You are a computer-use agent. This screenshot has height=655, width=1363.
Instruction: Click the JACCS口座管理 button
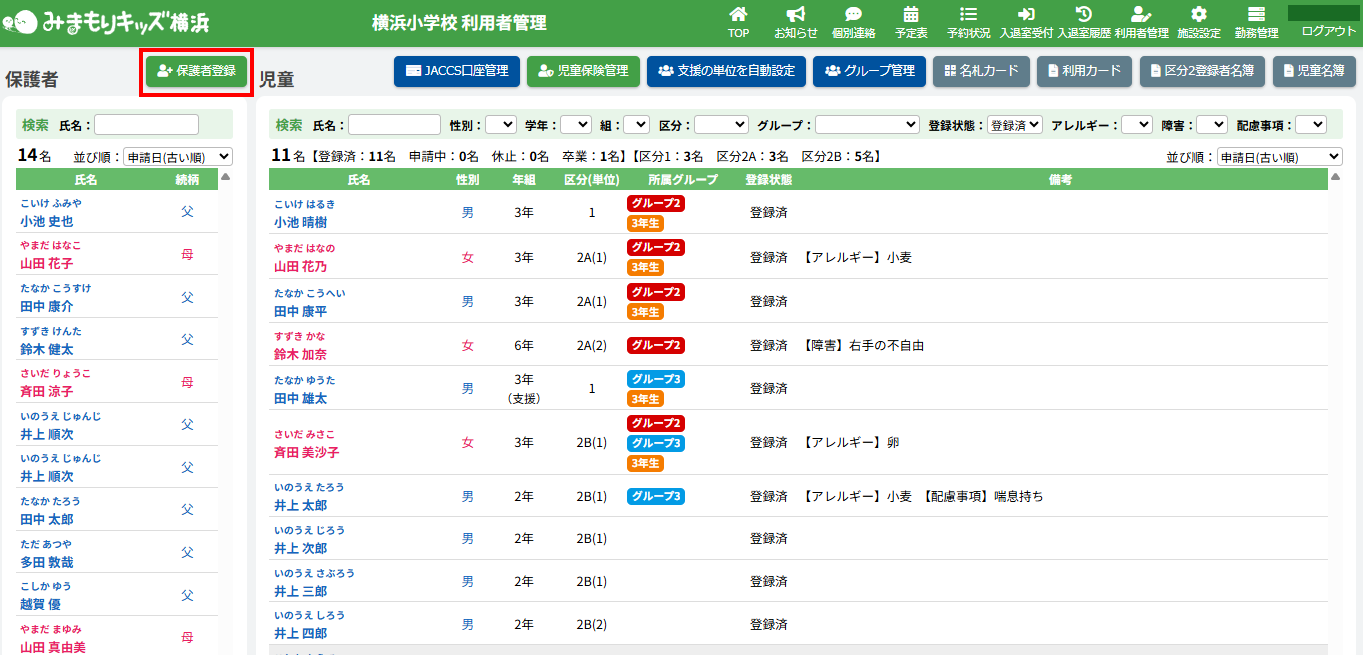click(x=457, y=71)
